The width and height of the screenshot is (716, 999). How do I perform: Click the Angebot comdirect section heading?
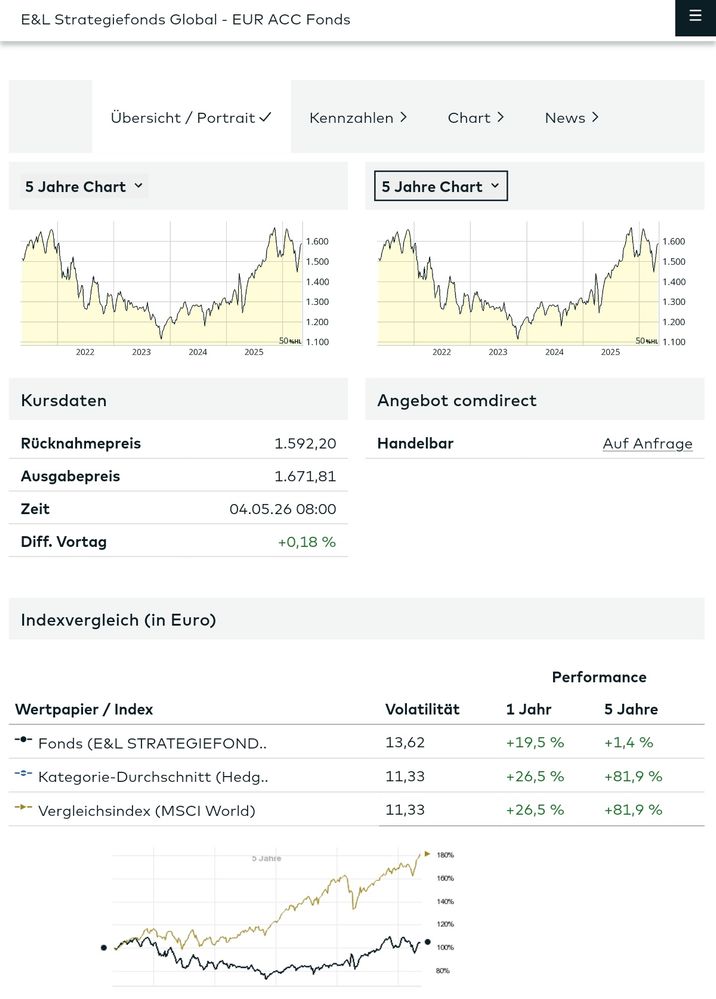click(x=457, y=400)
